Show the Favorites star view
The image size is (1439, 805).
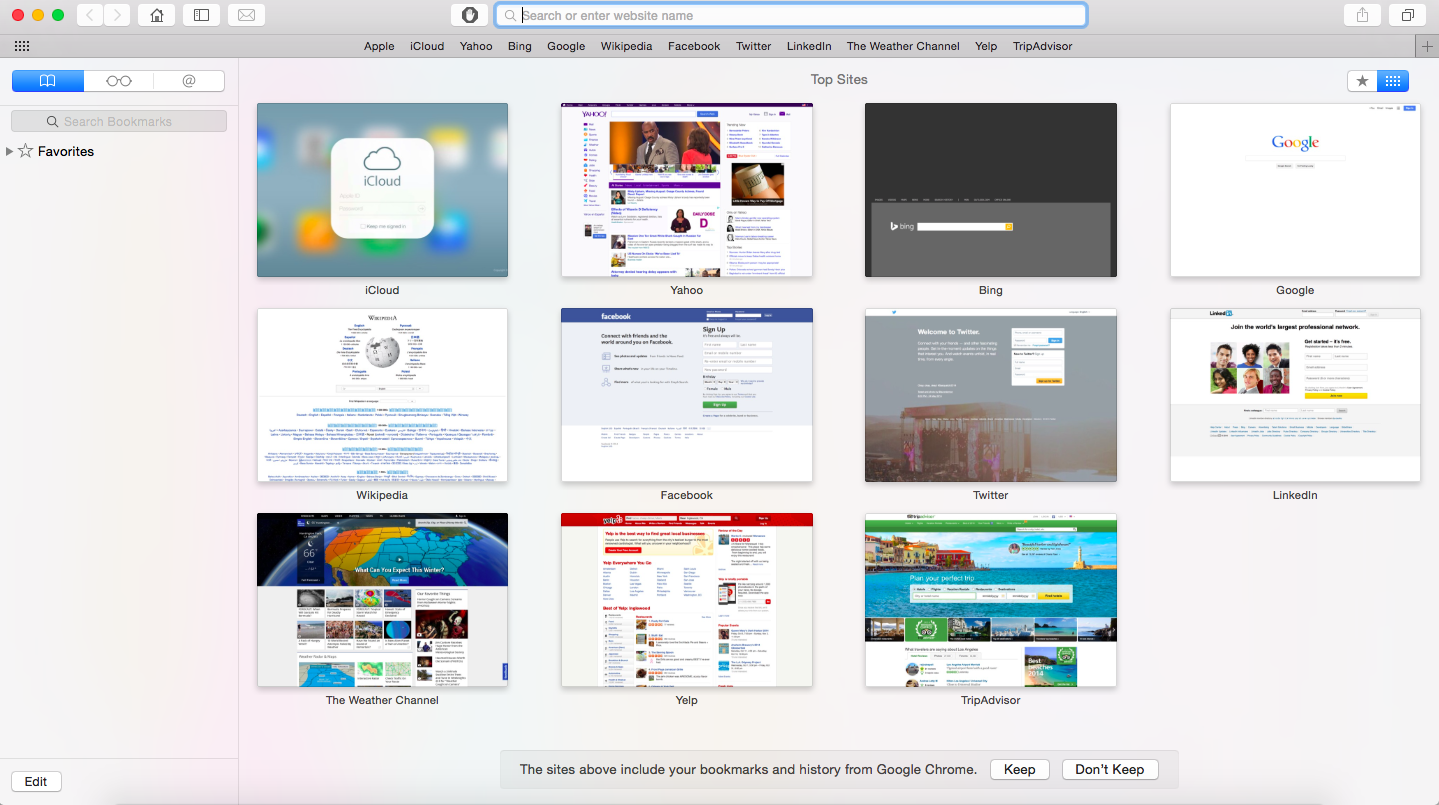click(x=1362, y=81)
